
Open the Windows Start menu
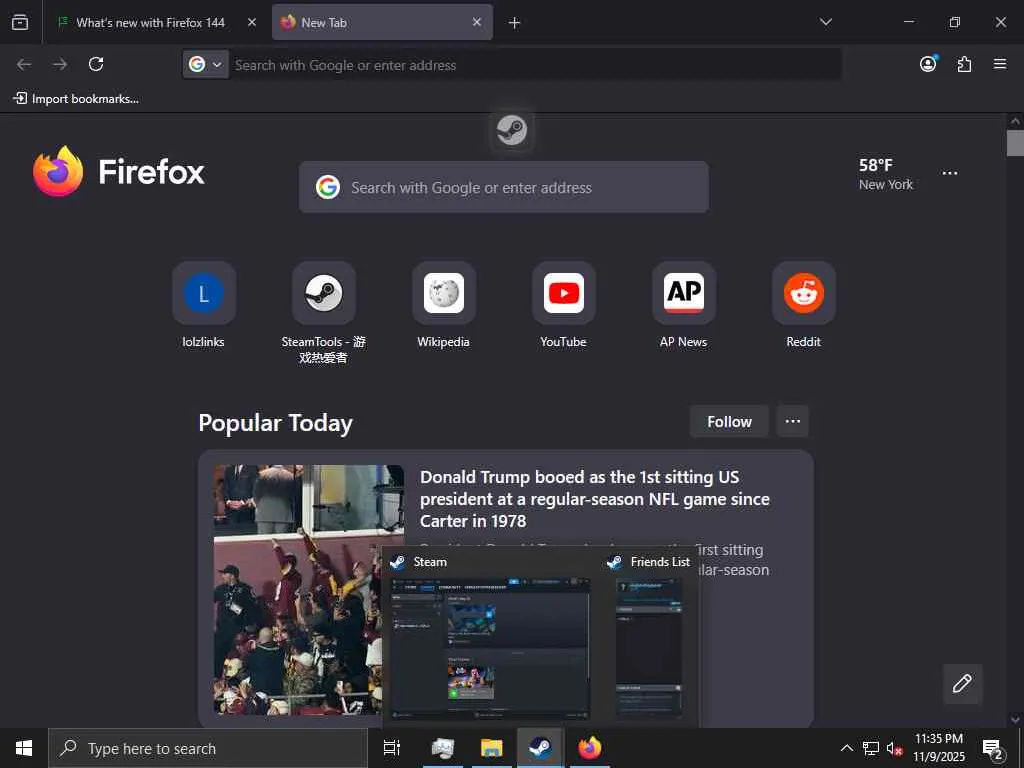click(x=24, y=748)
